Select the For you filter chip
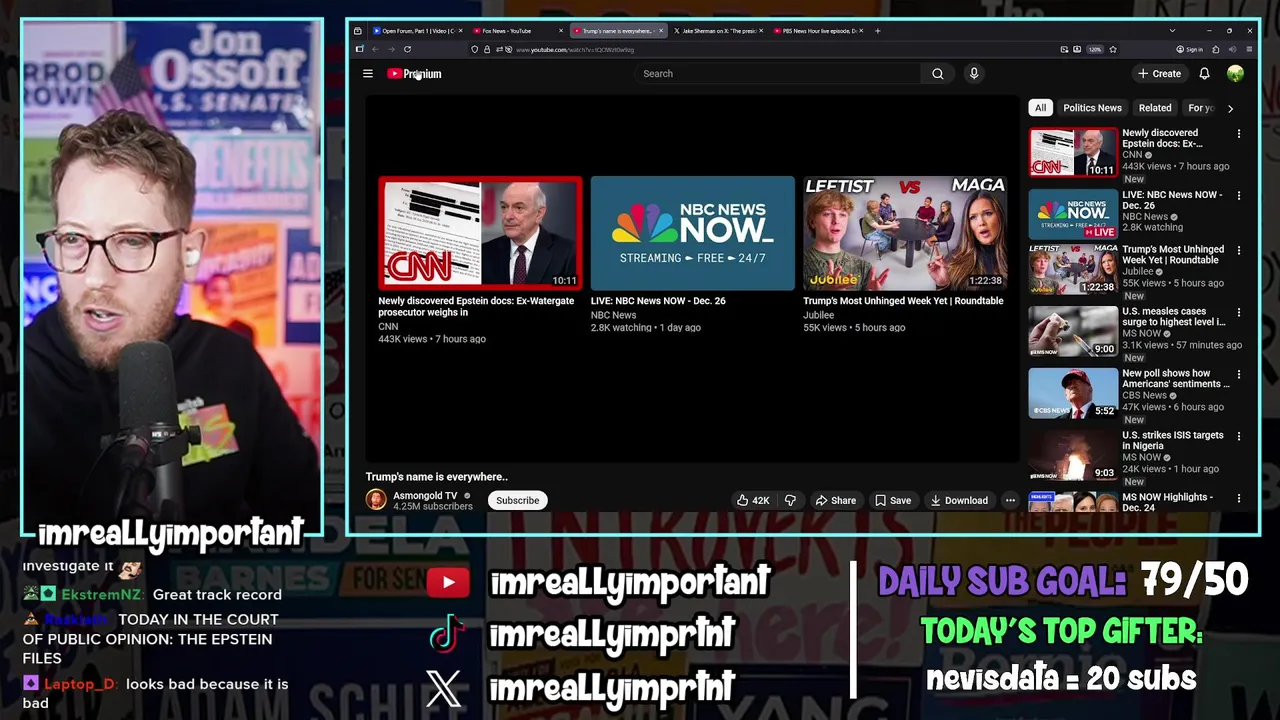 point(1200,108)
